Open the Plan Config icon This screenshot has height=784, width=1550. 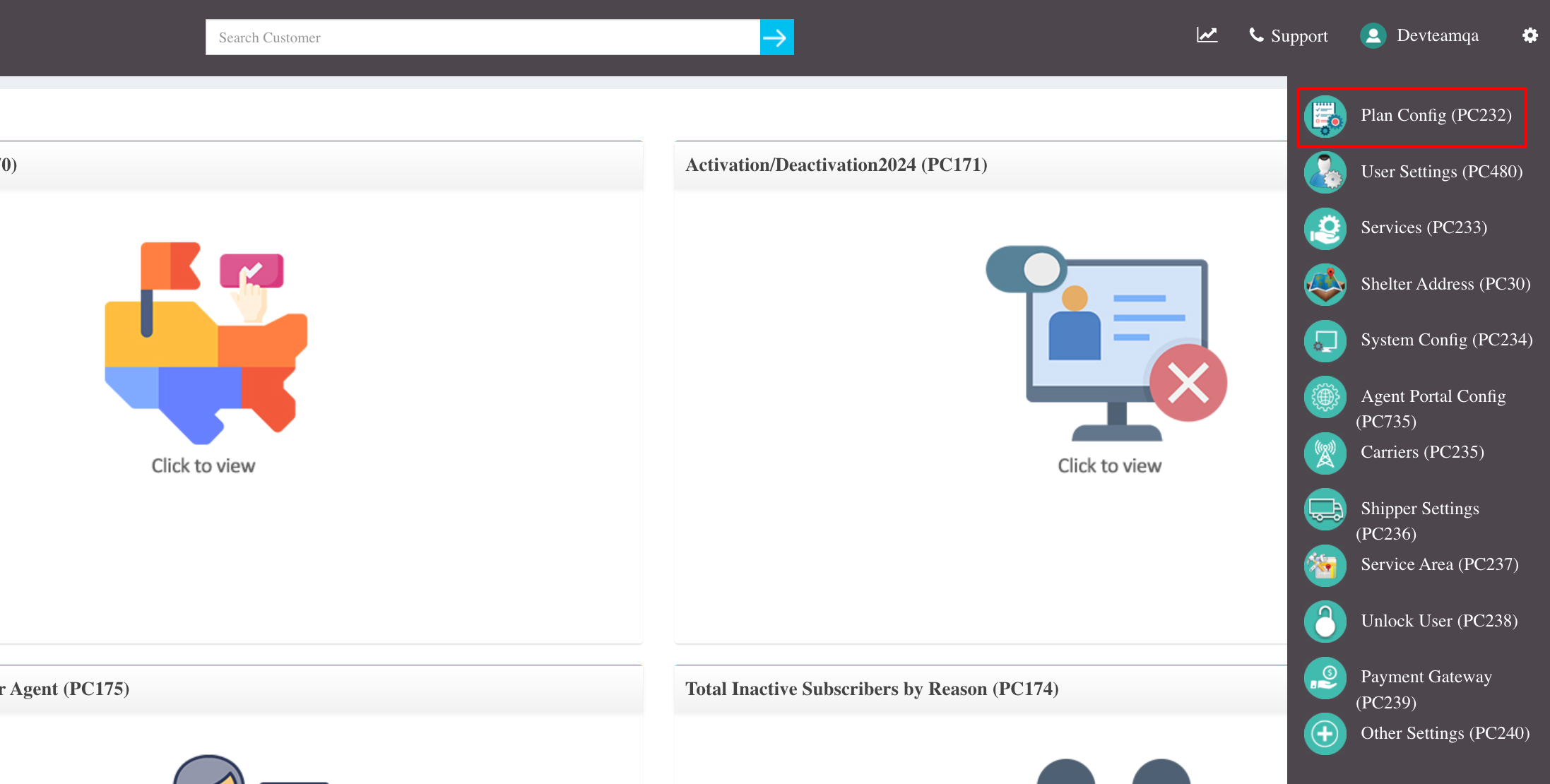tap(1325, 115)
